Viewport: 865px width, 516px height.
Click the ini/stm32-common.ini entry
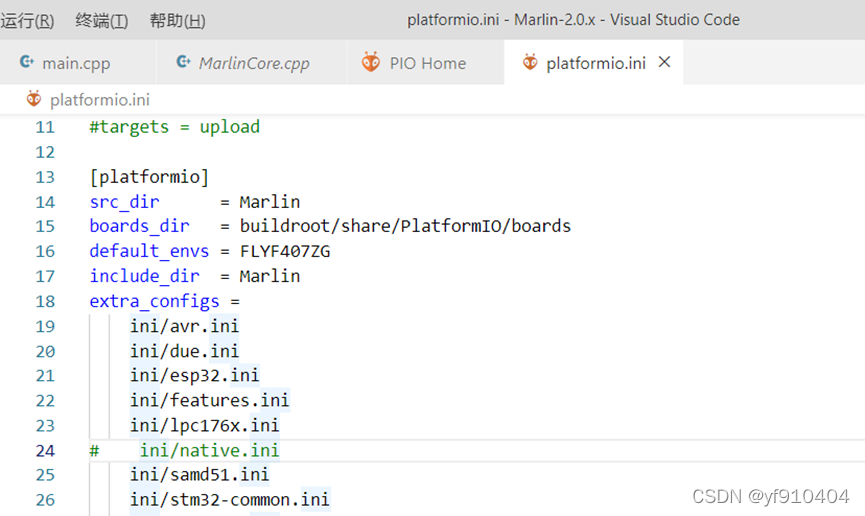tap(229, 500)
